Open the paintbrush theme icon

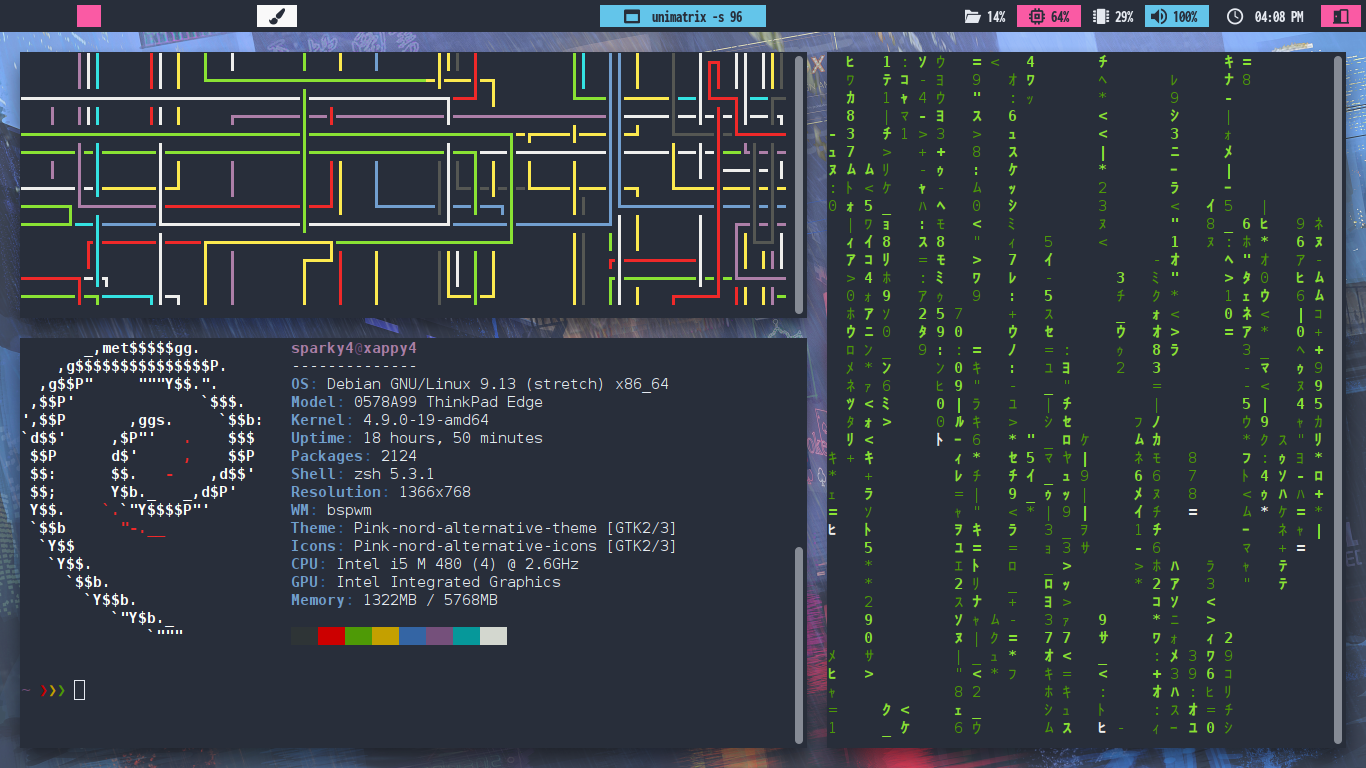point(277,16)
